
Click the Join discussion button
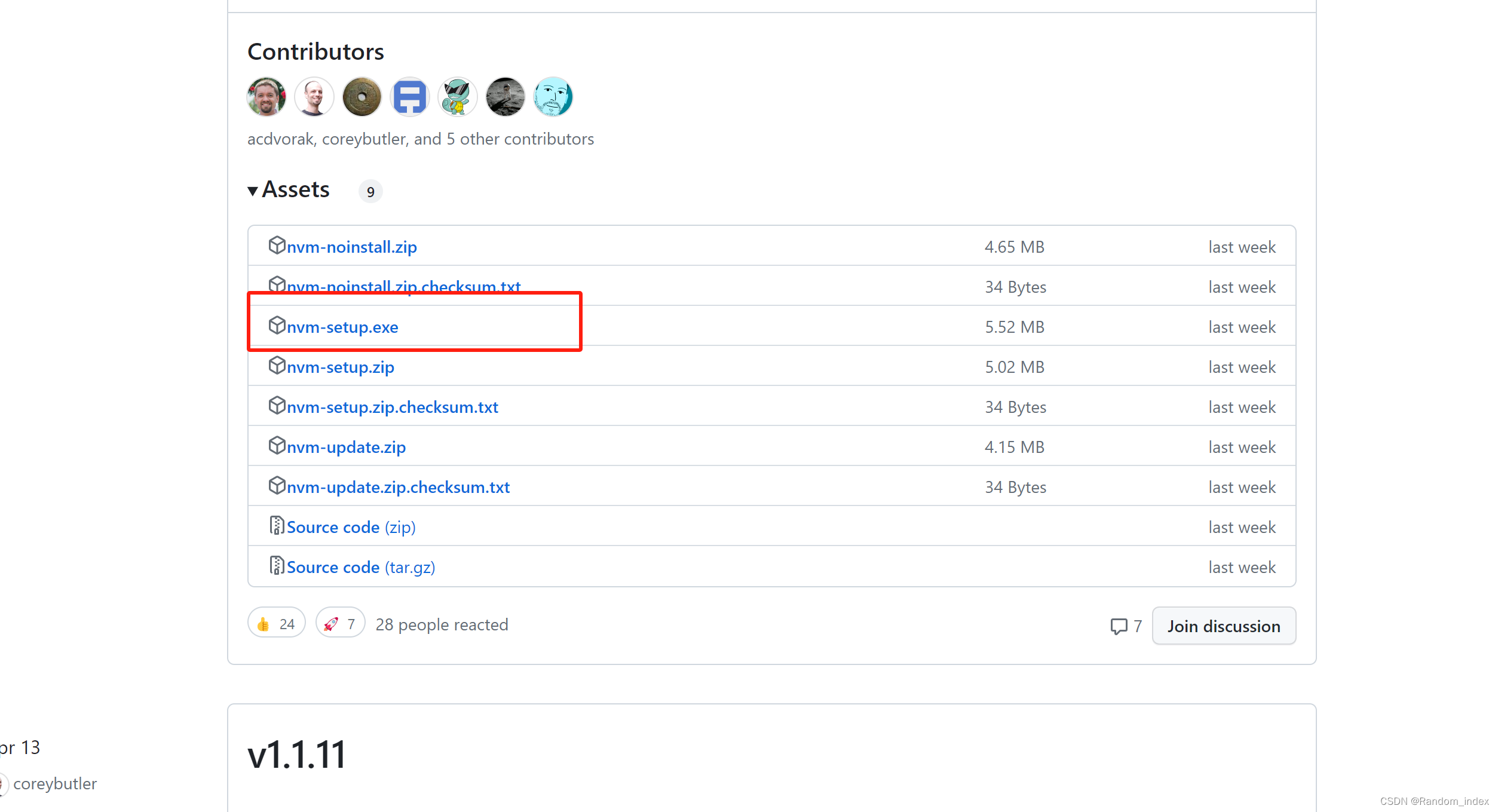(x=1223, y=626)
